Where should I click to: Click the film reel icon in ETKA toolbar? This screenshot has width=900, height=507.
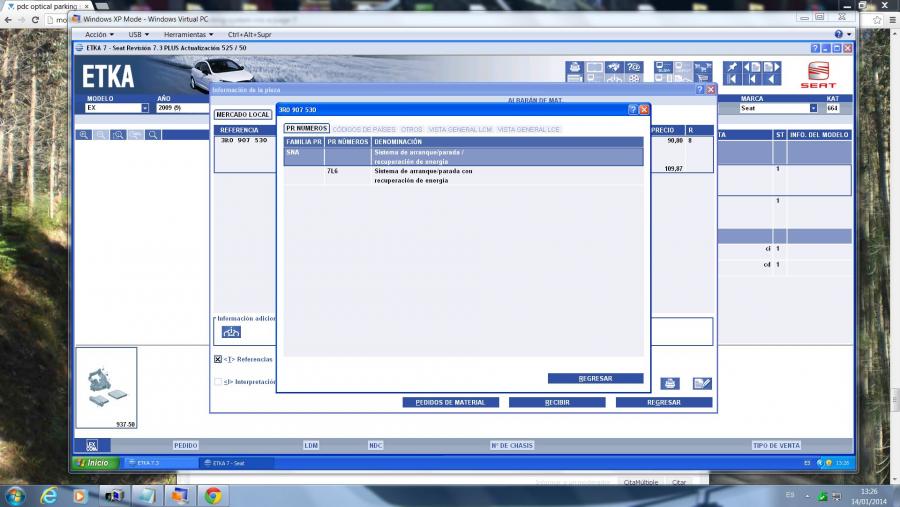(634, 79)
